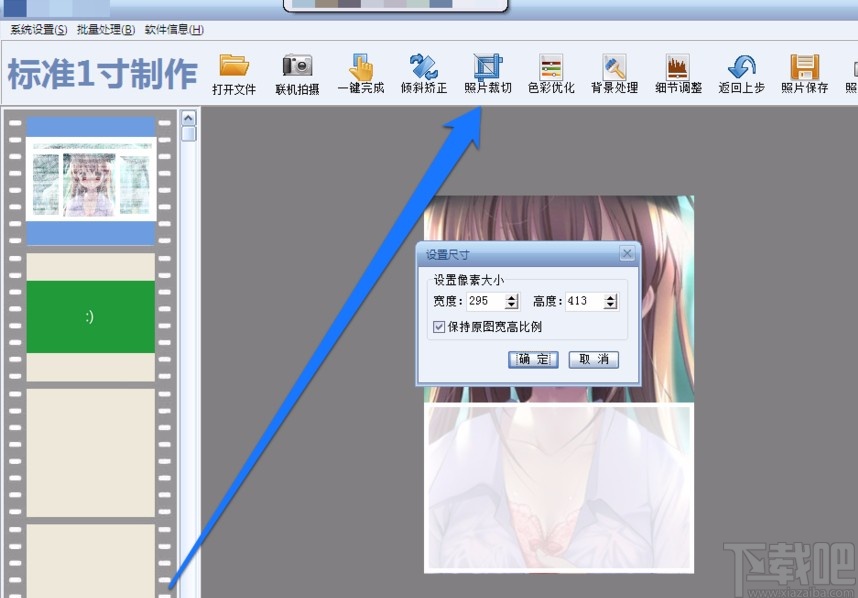
Task: Run 一键完成 one-click finish
Action: [x=361, y=73]
